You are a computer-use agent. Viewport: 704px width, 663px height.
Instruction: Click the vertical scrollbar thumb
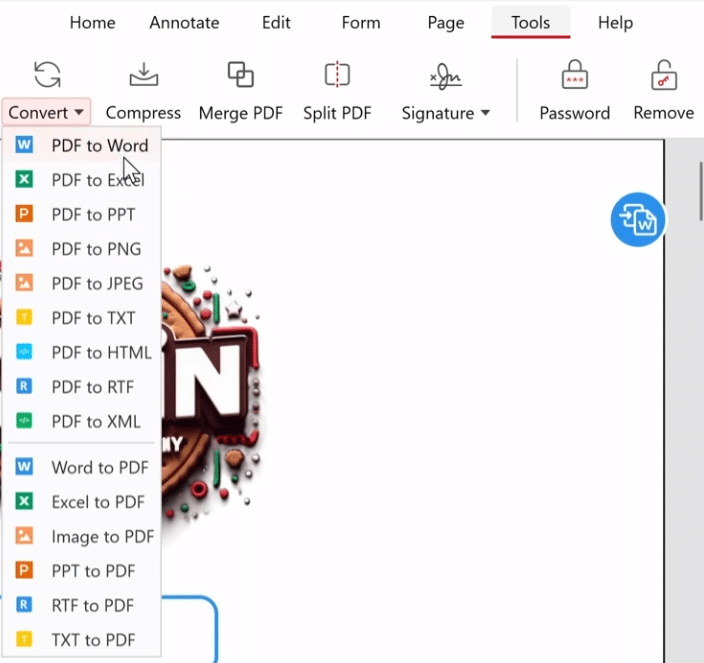700,191
